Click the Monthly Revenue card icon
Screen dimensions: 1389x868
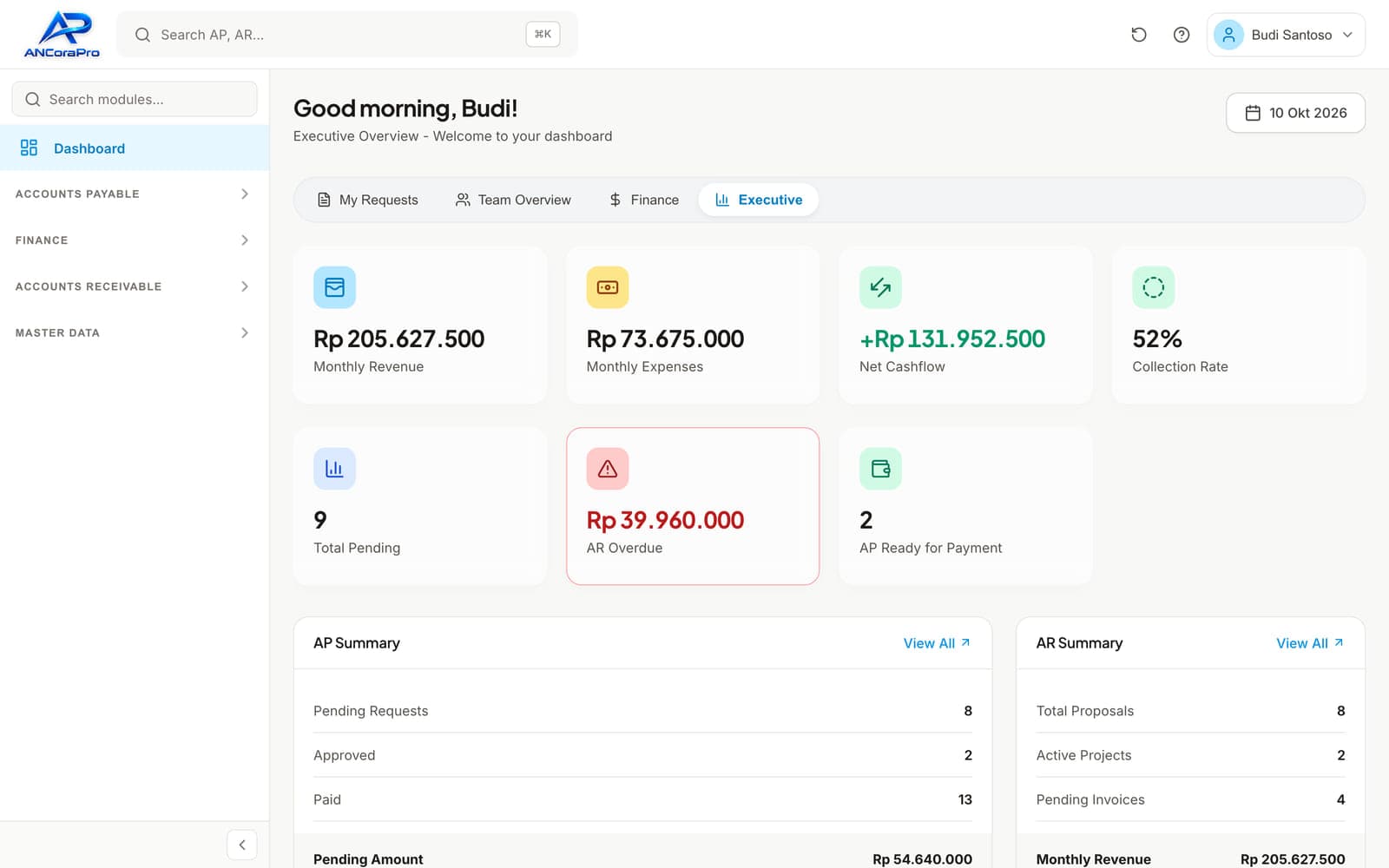334,287
